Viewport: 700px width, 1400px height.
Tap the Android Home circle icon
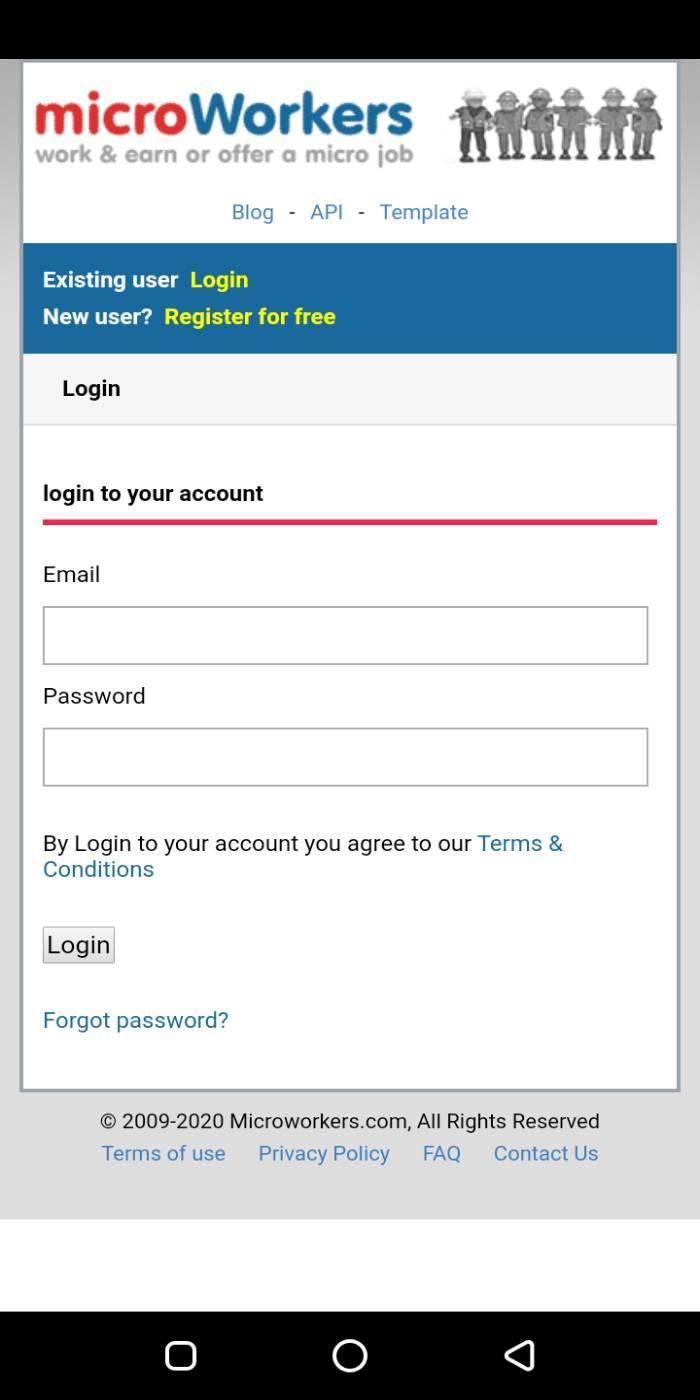click(x=350, y=1355)
